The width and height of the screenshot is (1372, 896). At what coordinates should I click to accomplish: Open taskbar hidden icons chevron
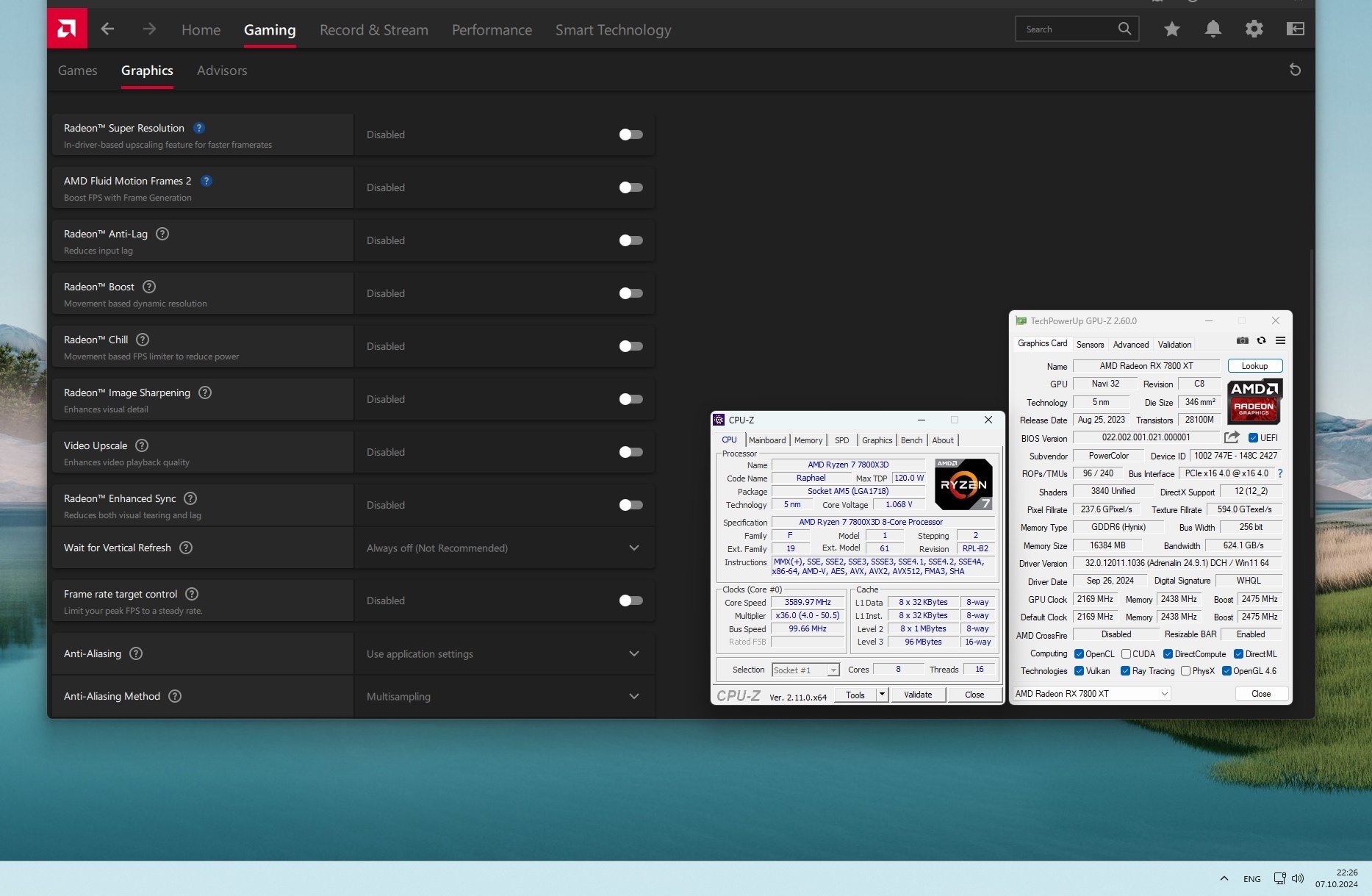(1224, 878)
